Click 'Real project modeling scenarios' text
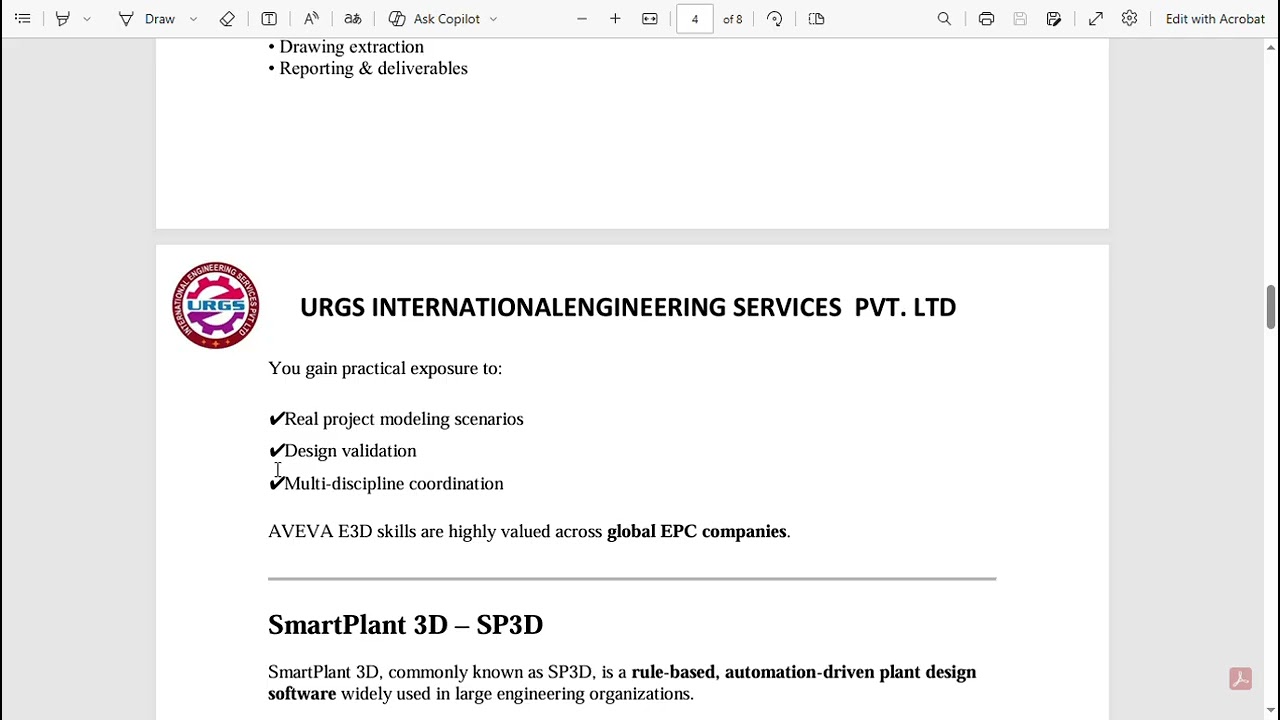This screenshot has width=1280, height=720. [x=404, y=419]
